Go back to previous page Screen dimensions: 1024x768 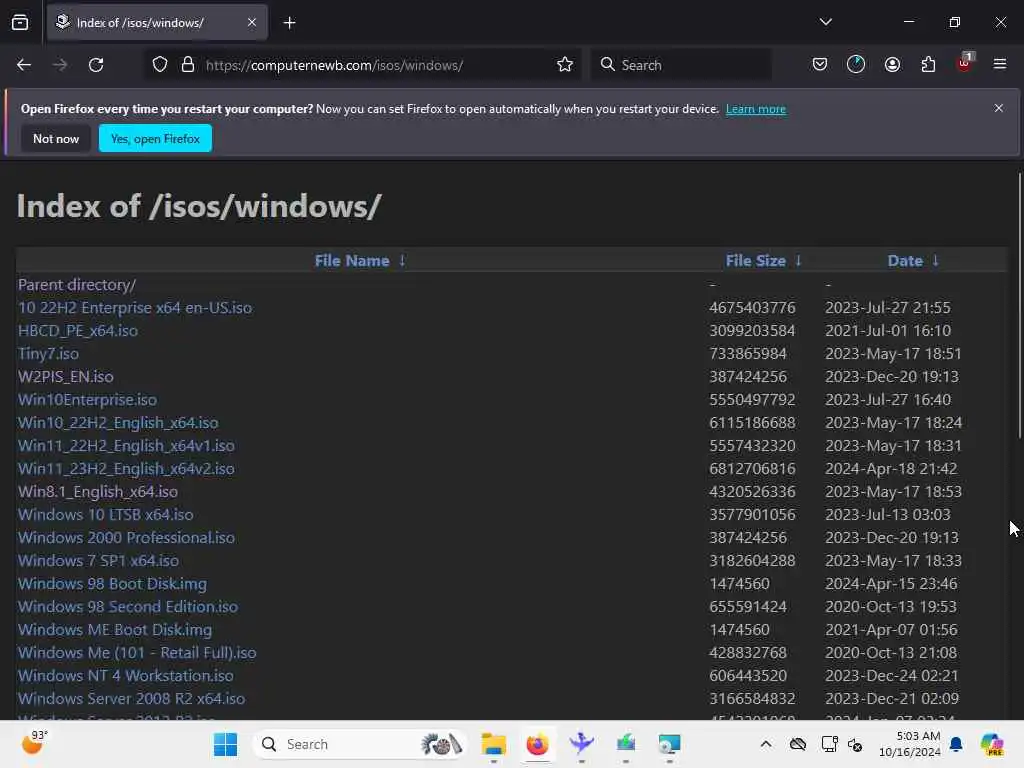point(24,65)
